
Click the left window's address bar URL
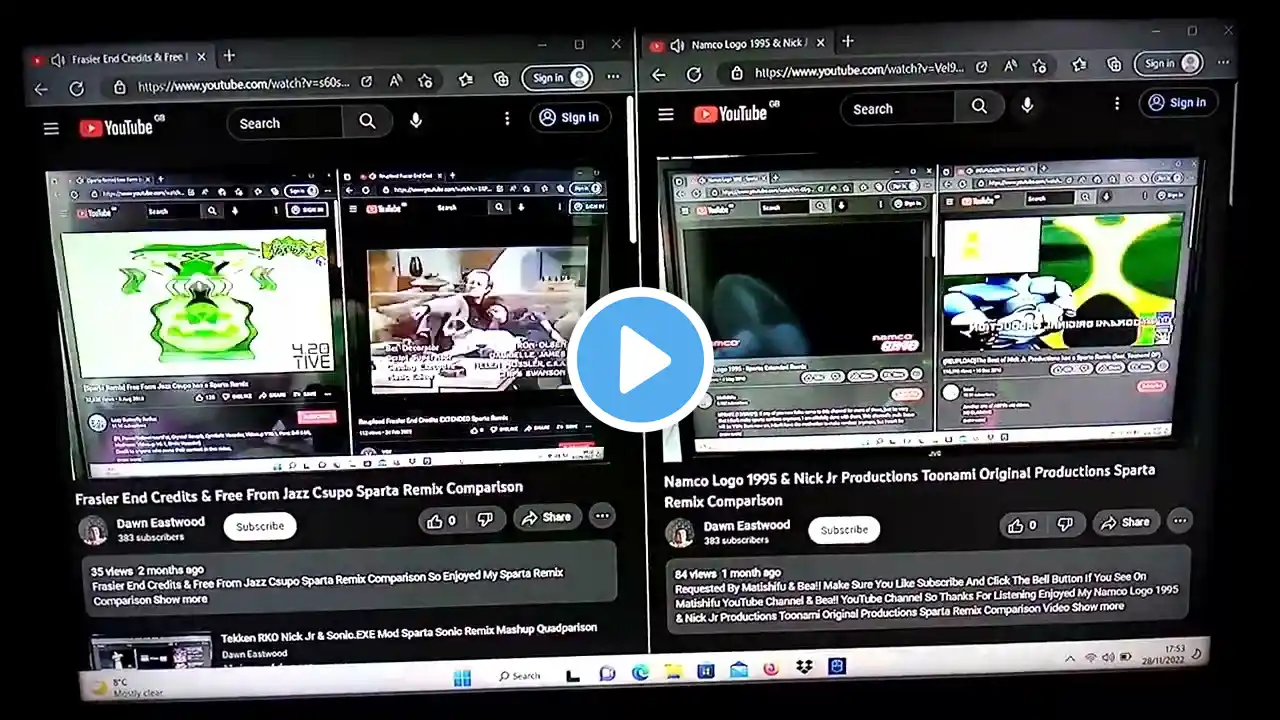tap(244, 85)
